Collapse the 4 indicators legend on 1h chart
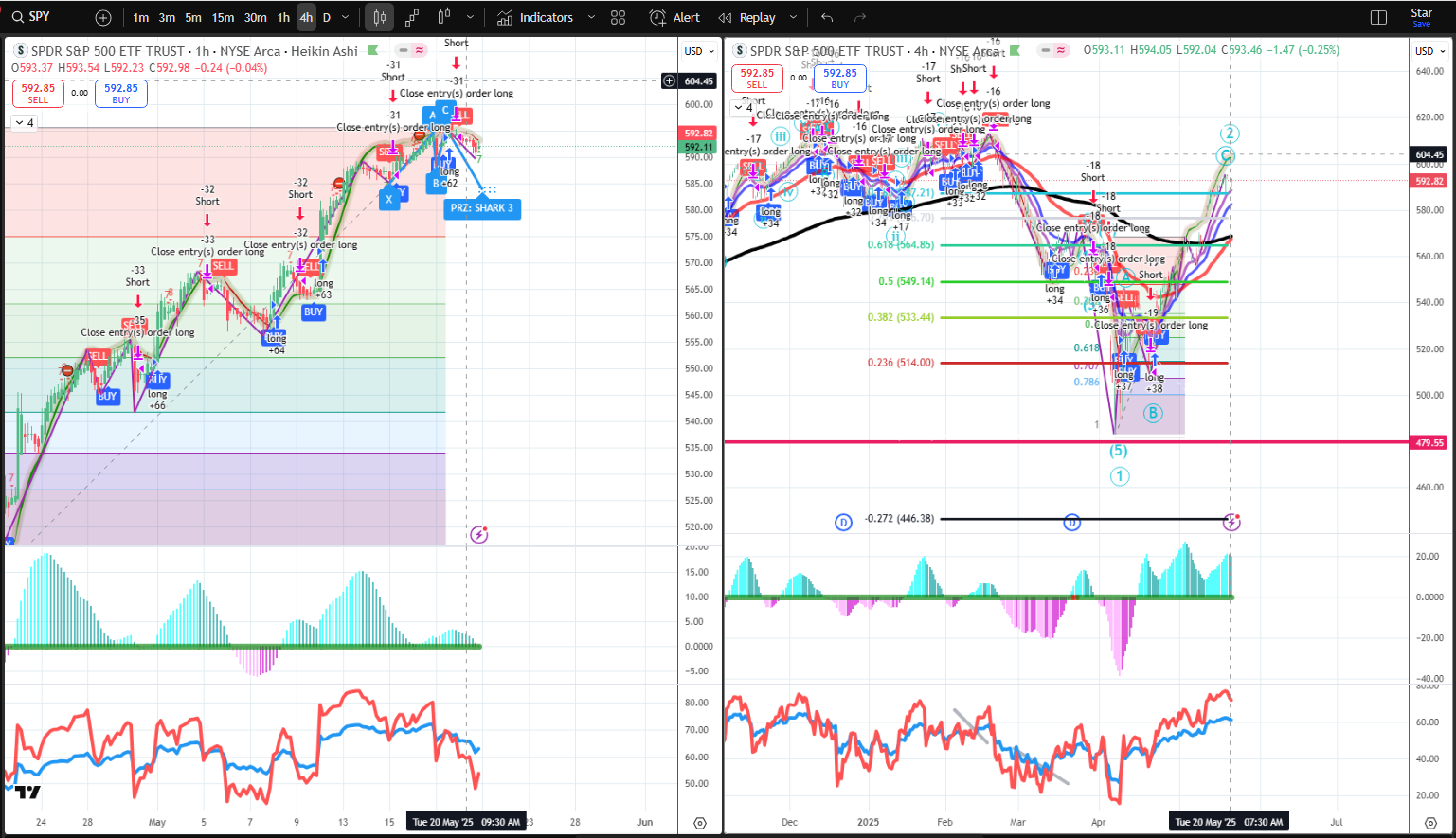This screenshot has height=838, width=1456. click(x=24, y=122)
